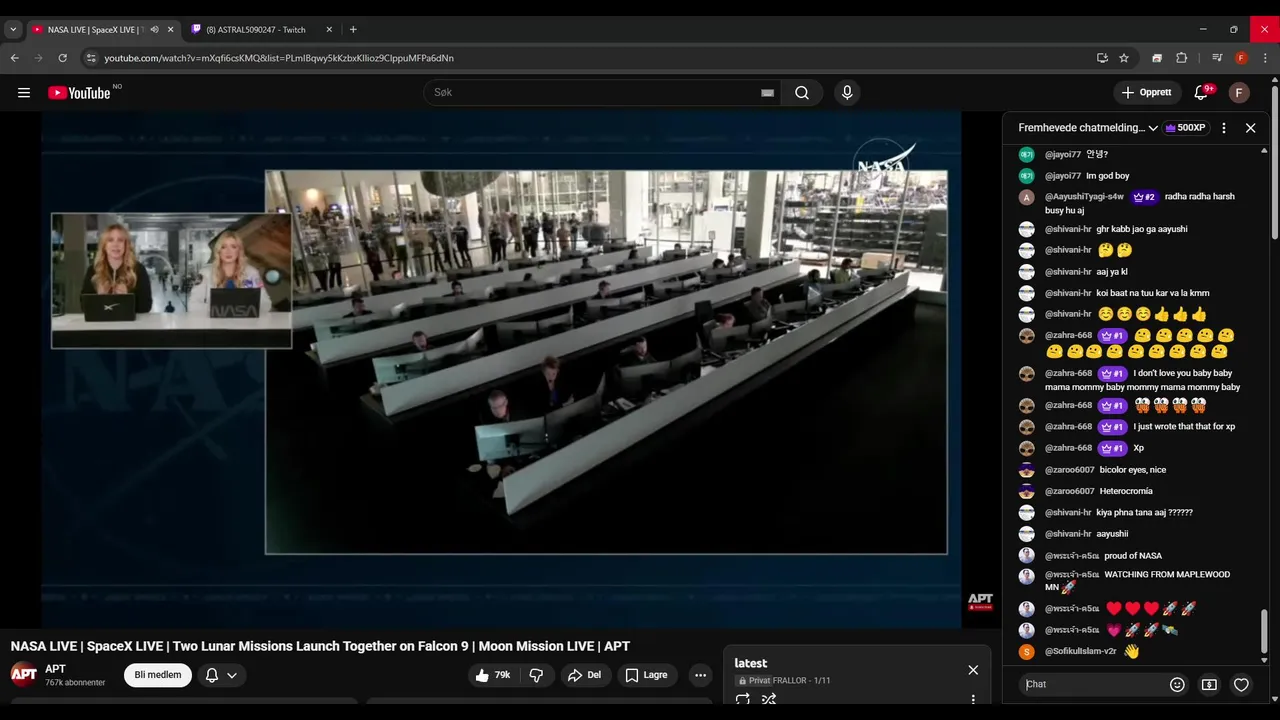This screenshot has height=720, width=1280.
Task: Open the chat emoji picker
Action: pyautogui.click(x=1177, y=685)
